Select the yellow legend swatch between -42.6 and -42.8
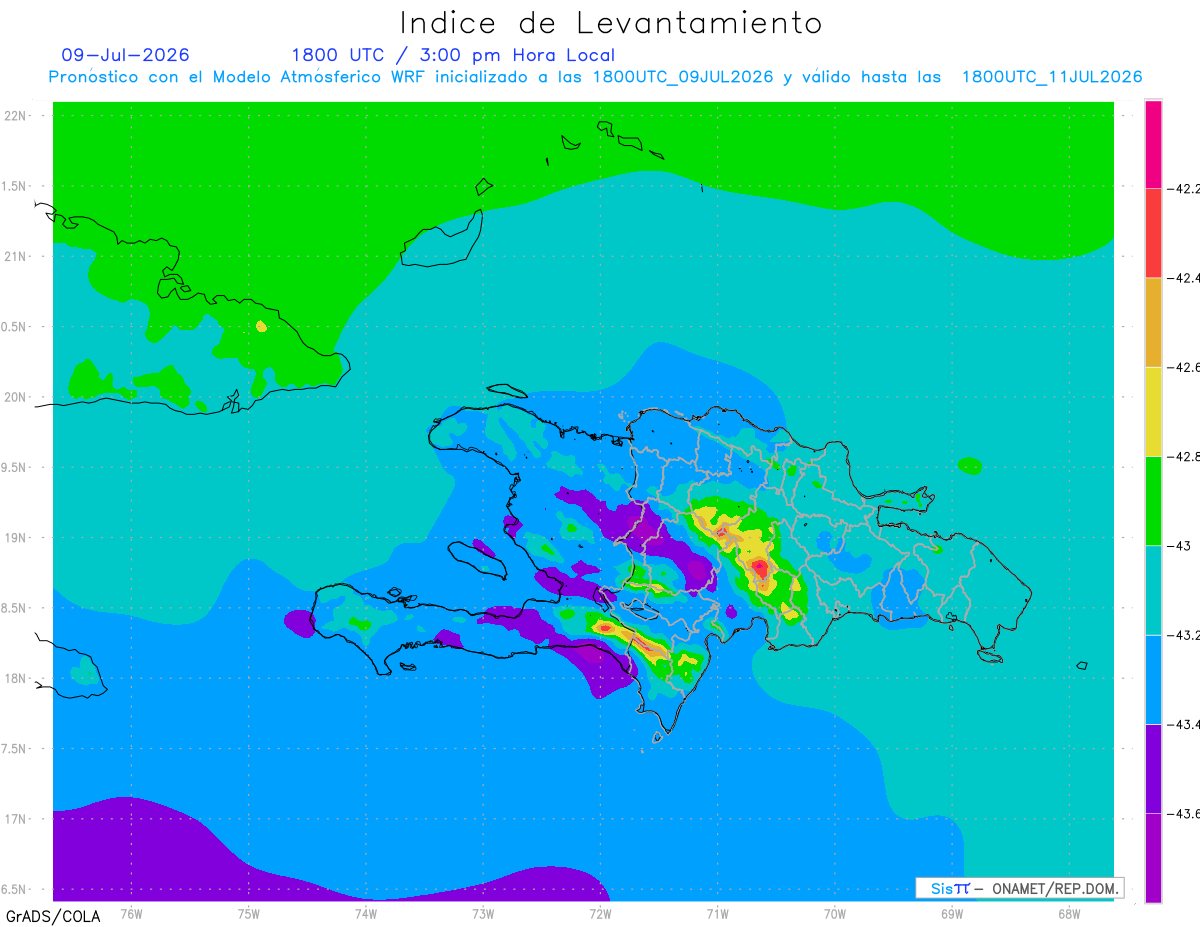Viewport: 1200px width, 927px height. (1153, 411)
